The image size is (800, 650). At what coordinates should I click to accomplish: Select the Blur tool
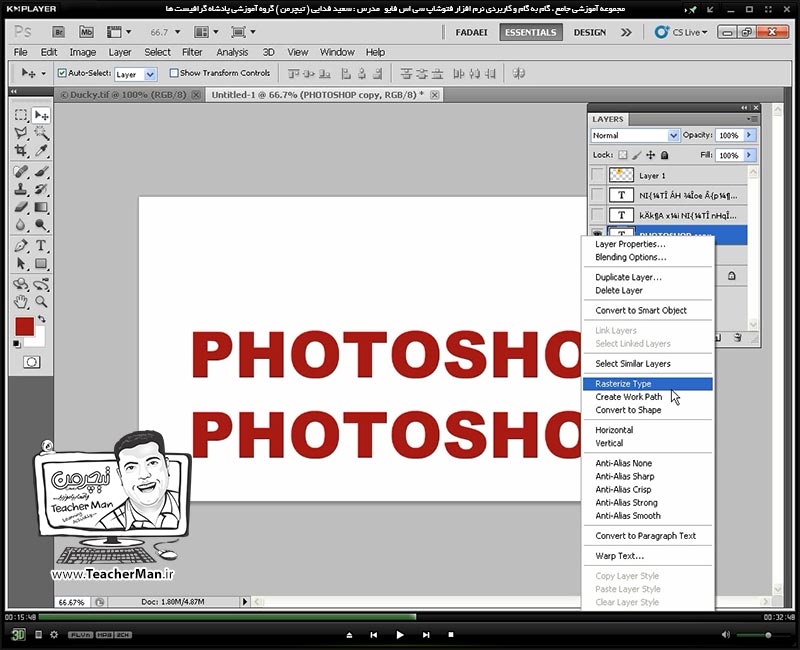[x=21, y=225]
